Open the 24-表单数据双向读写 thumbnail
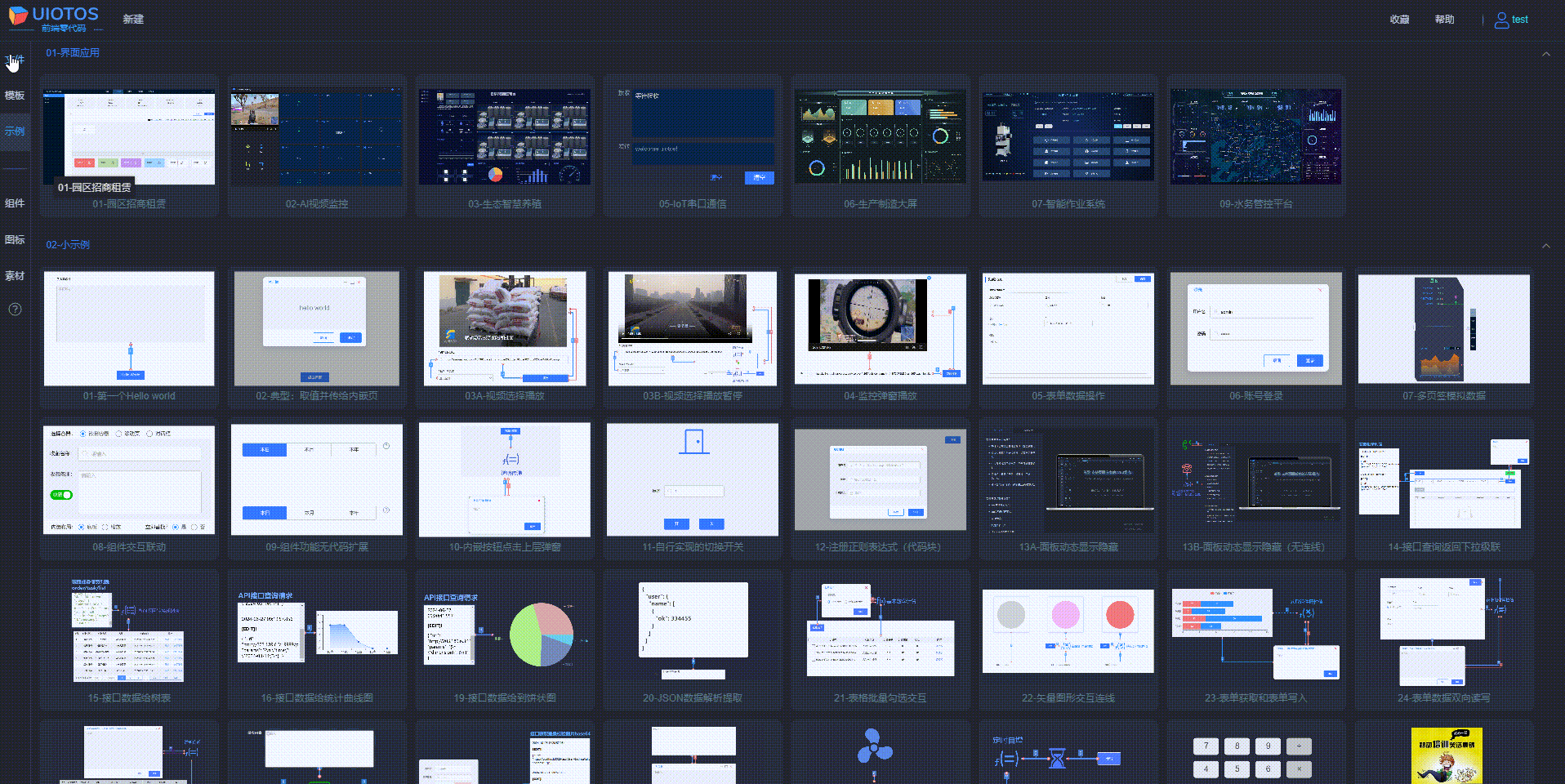Viewport: 1565px width, 784px height. 1444,630
